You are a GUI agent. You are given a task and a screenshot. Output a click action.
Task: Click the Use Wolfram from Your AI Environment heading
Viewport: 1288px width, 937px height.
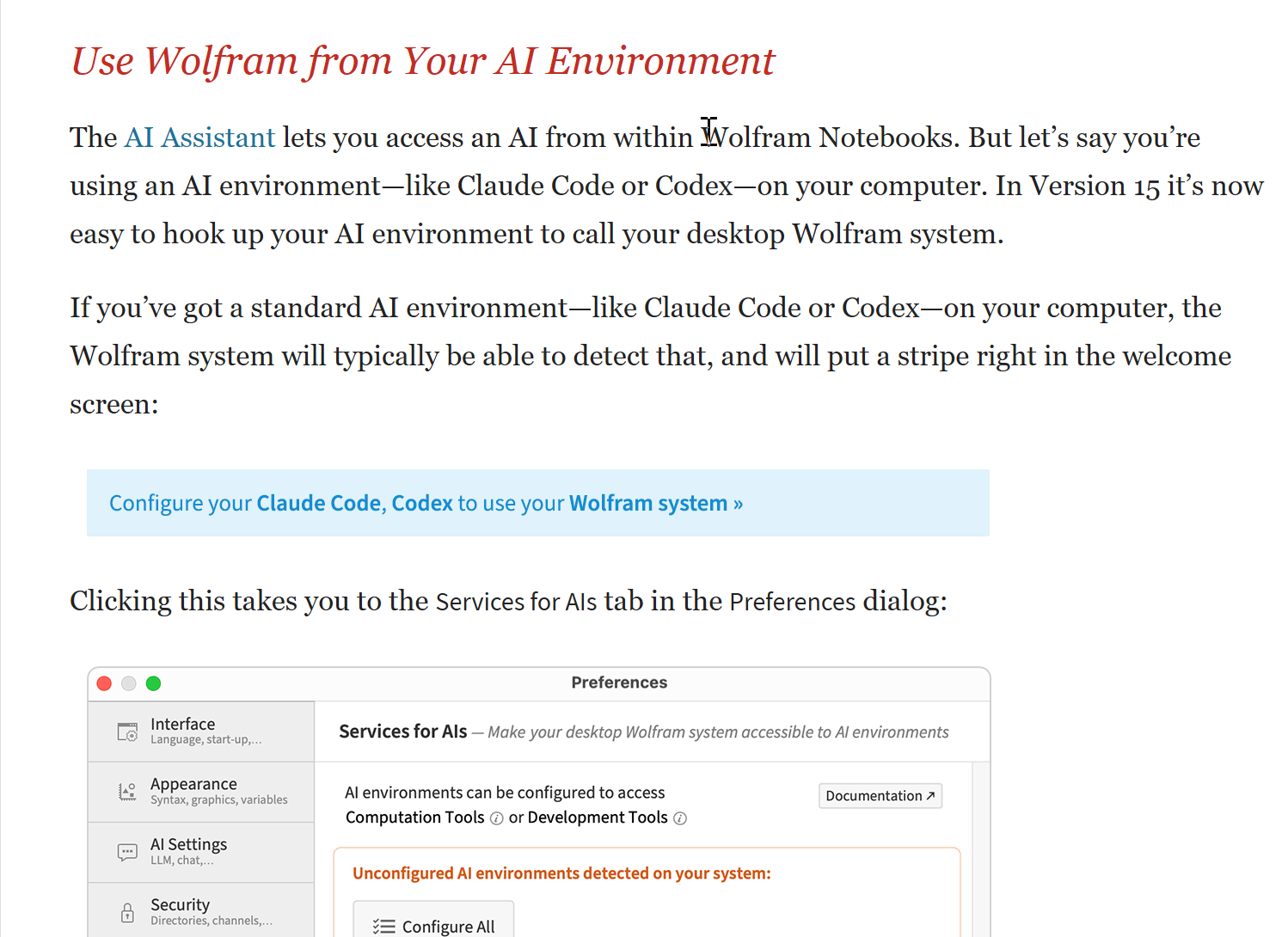[x=423, y=61]
